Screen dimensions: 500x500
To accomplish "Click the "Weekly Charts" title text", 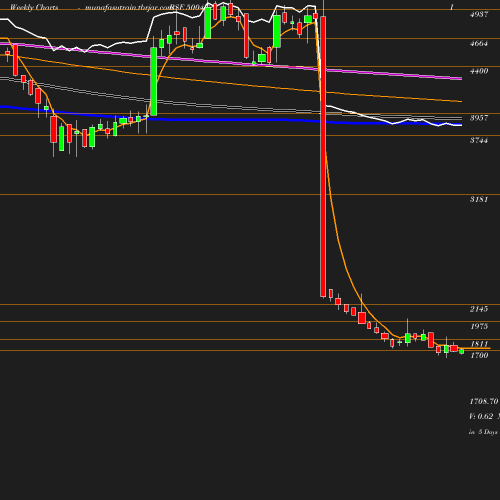I will coord(34,7).
